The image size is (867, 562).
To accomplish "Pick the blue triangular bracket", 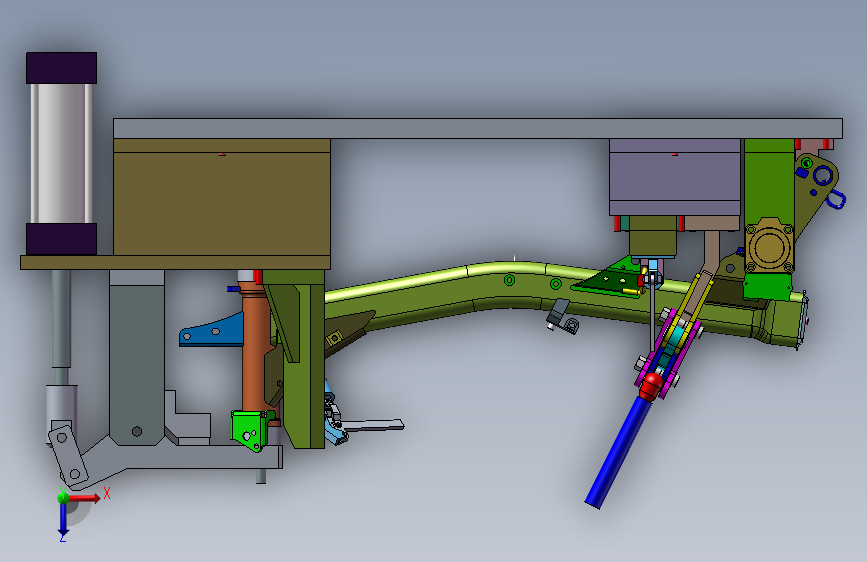I will (212, 331).
